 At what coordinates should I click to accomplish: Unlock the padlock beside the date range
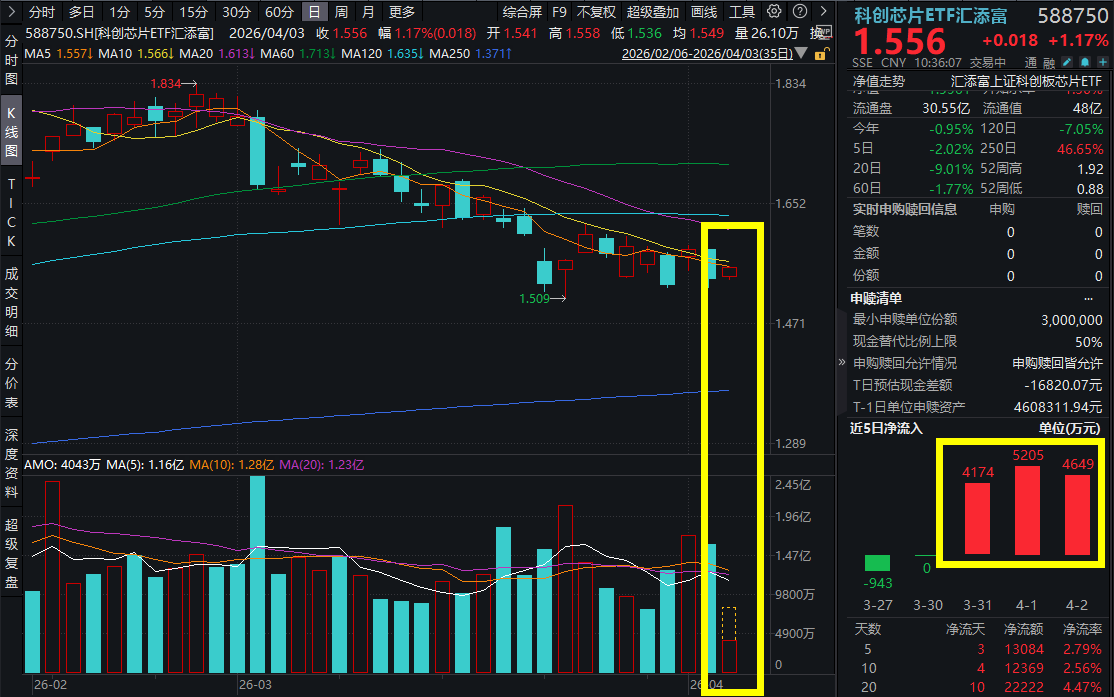tap(821, 55)
